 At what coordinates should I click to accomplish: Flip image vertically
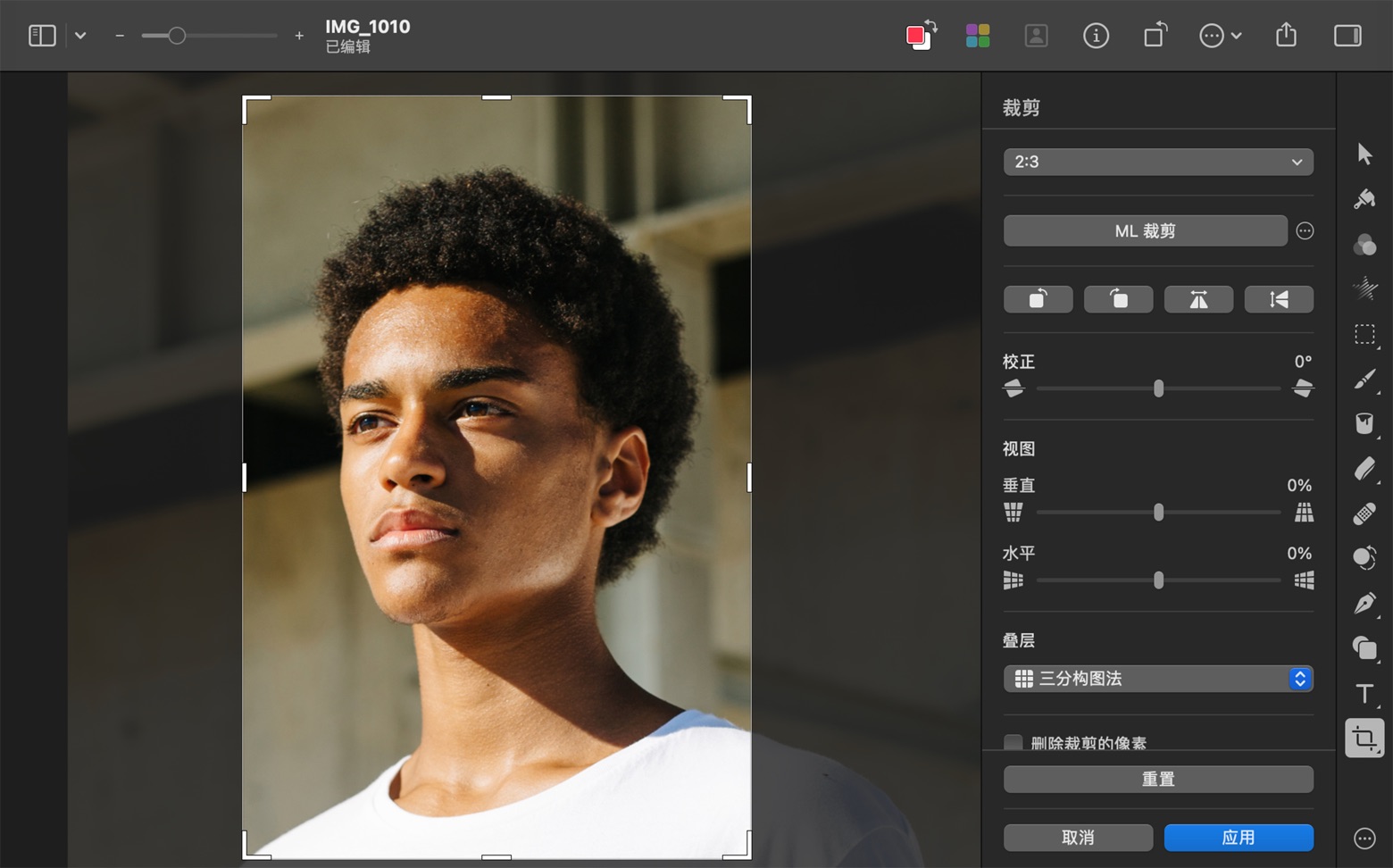point(1280,299)
